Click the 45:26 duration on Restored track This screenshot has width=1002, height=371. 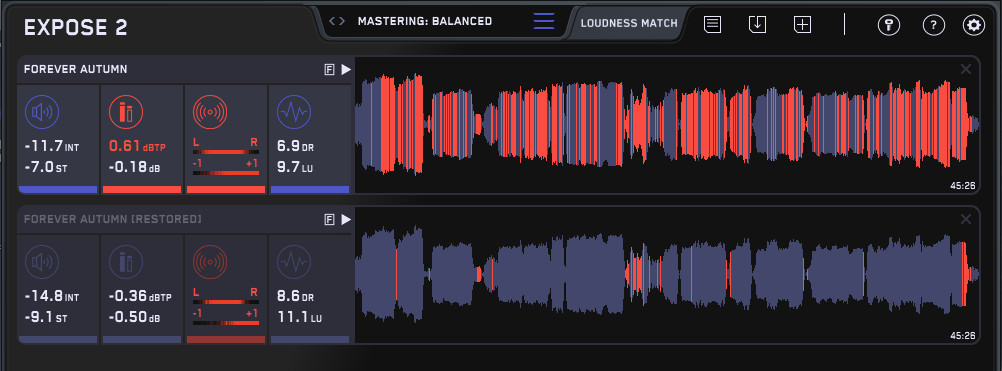click(x=963, y=335)
